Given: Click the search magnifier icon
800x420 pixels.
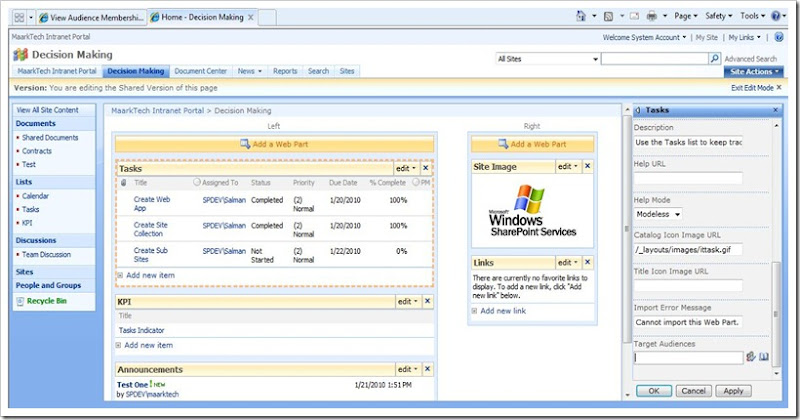Looking at the screenshot, I should 715,59.
